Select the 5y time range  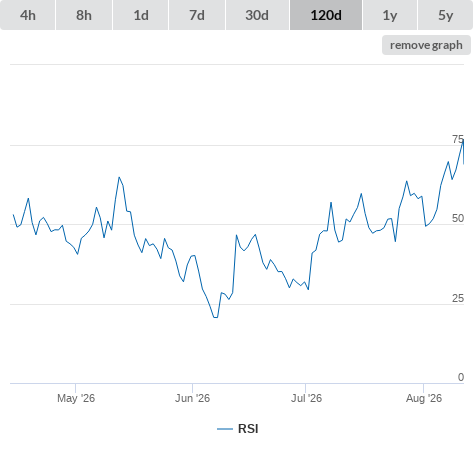point(445,15)
